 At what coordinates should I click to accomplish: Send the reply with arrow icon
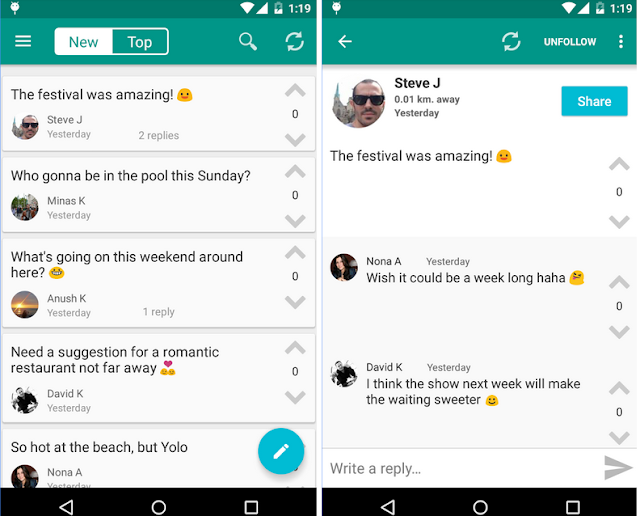point(618,467)
